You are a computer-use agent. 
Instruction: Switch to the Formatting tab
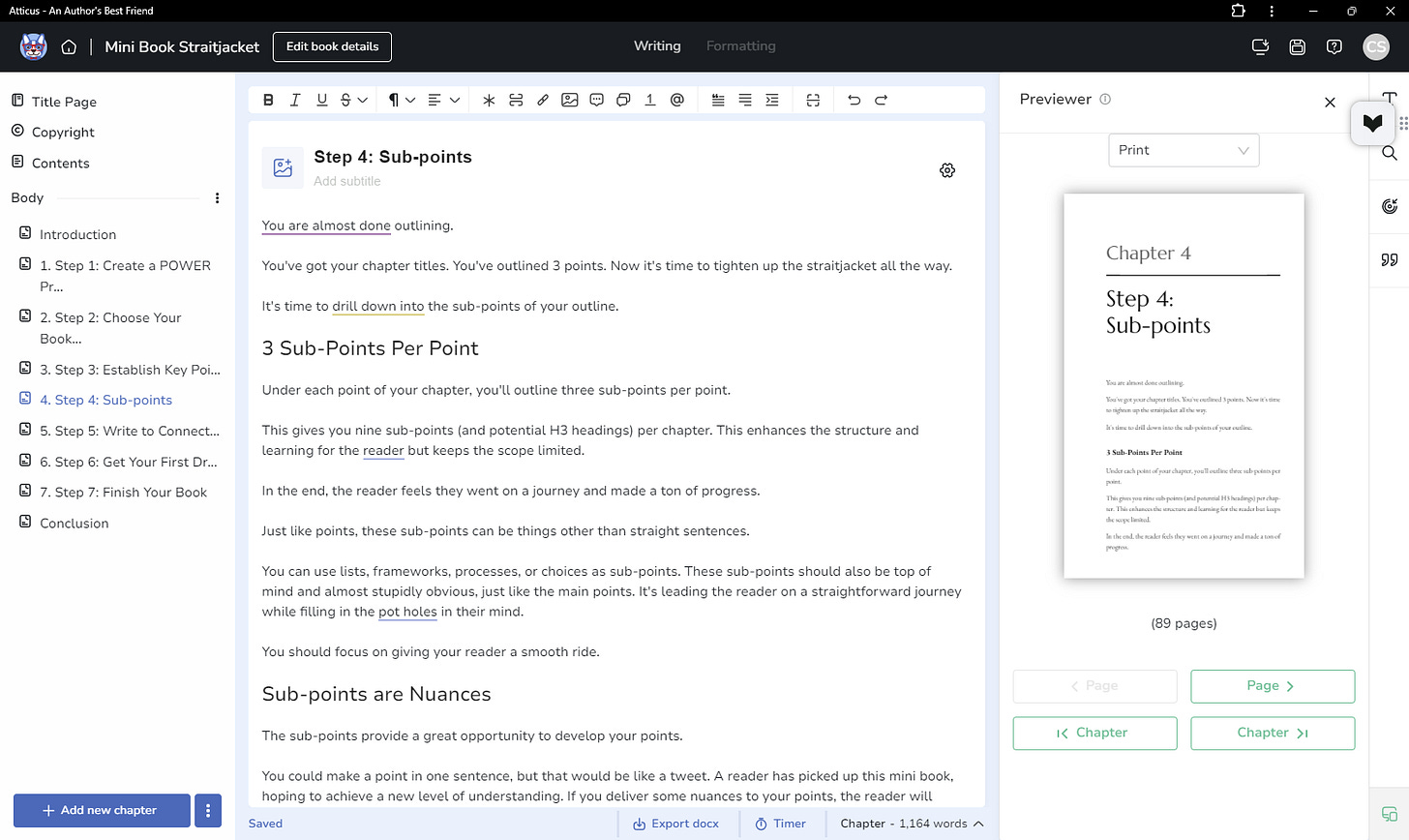click(741, 45)
